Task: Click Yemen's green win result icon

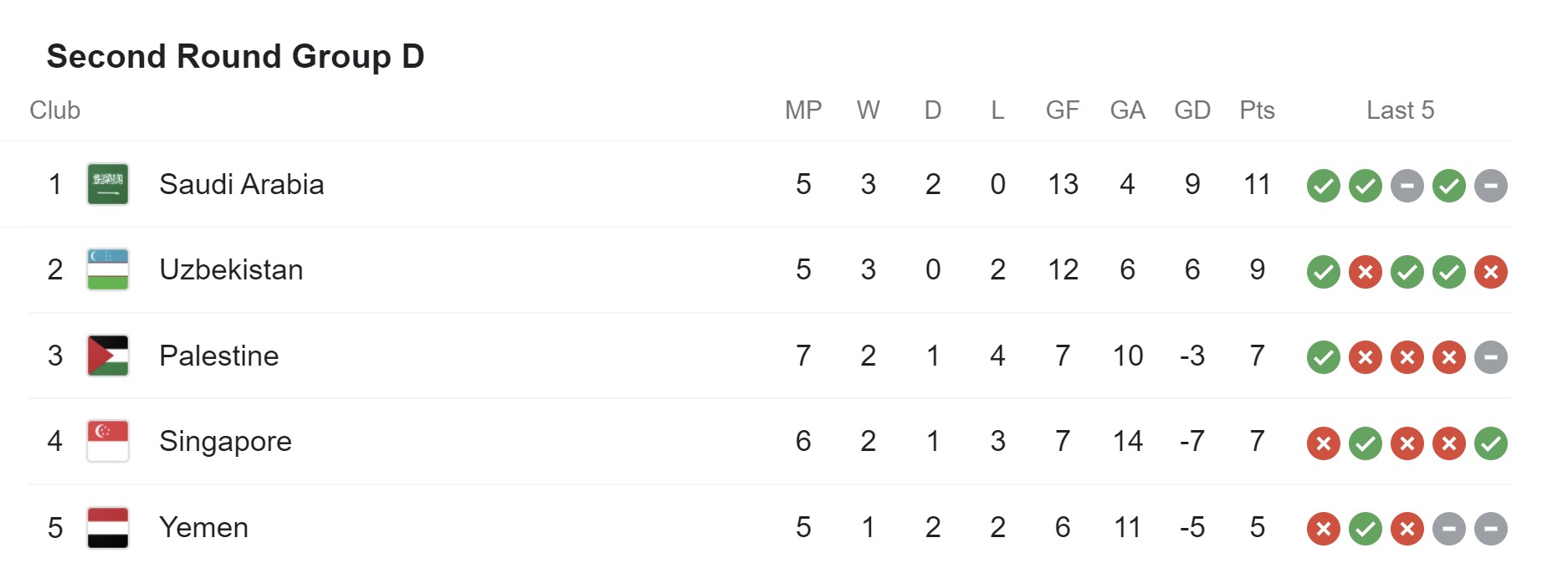Action: 1366,529
